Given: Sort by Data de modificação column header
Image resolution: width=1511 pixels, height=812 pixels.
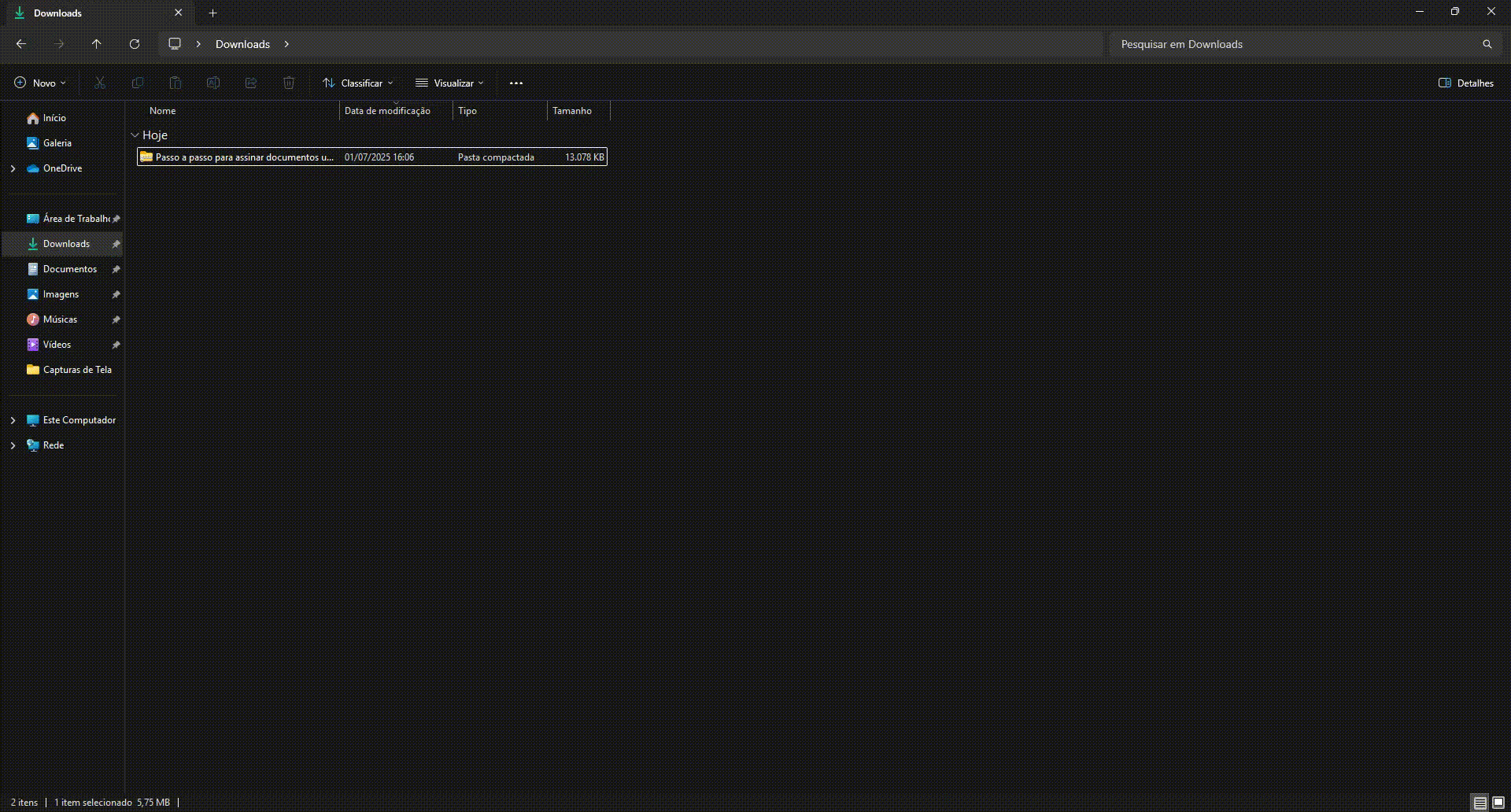Looking at the screenshot, I should [x=387, y=111].
